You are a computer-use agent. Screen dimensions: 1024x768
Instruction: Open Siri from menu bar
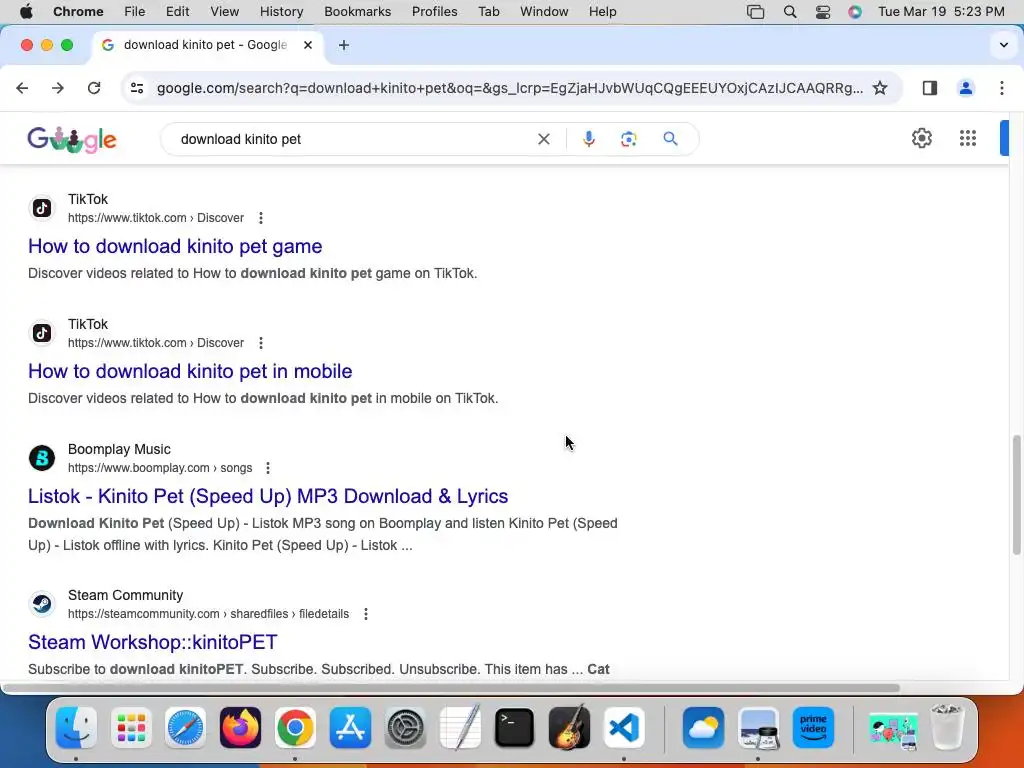tap(855, 11)
